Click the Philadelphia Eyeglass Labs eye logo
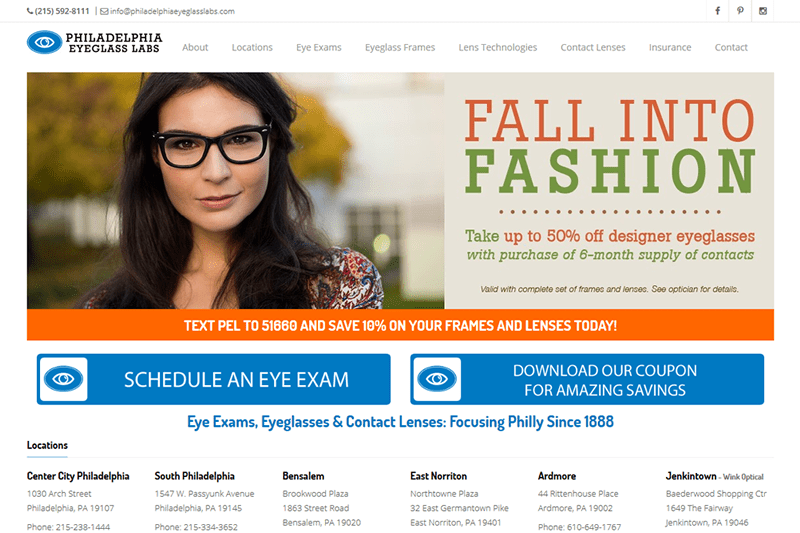The image size is (800, 533). click(x=45, y=42)
